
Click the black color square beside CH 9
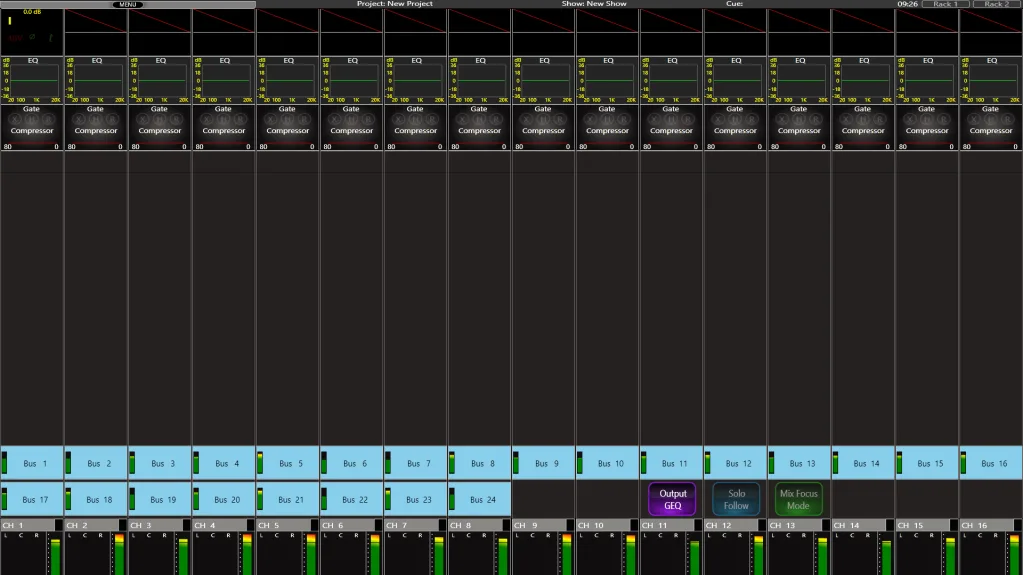click(x=571, y=525)
